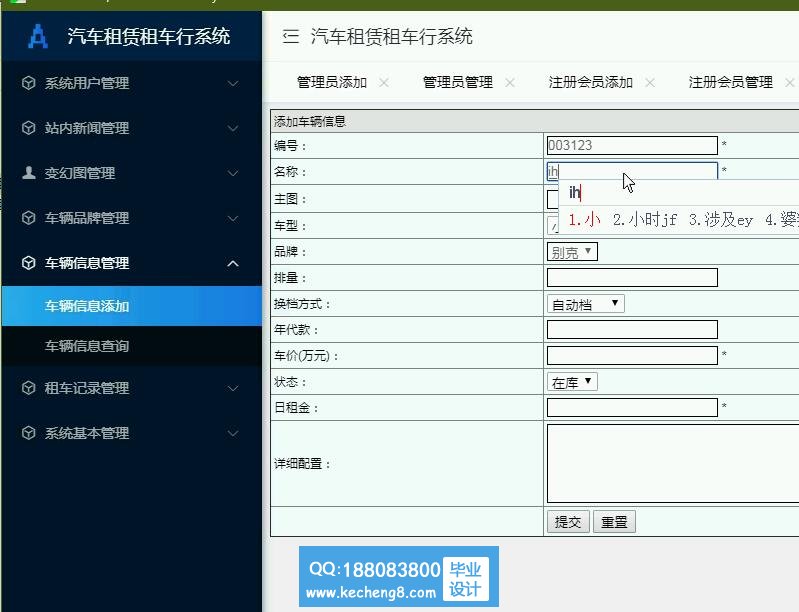Select 车辆信息添加 submenu item
The width and height of the screenshot is (799, 612).
point(132,306)
